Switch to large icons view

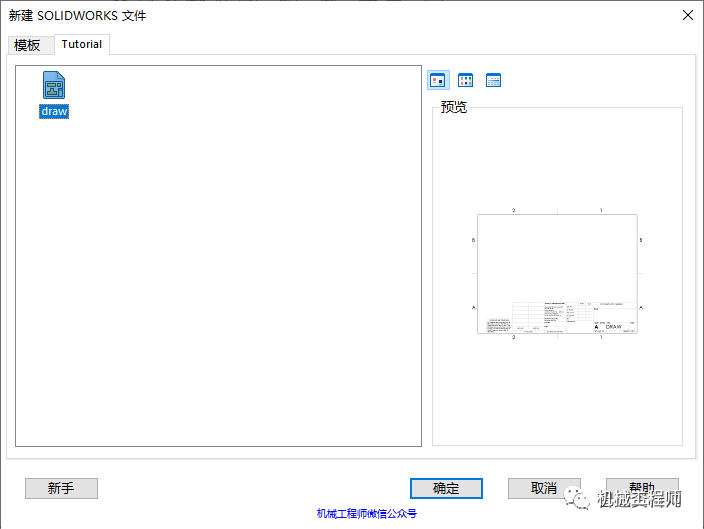click(438, 80)
